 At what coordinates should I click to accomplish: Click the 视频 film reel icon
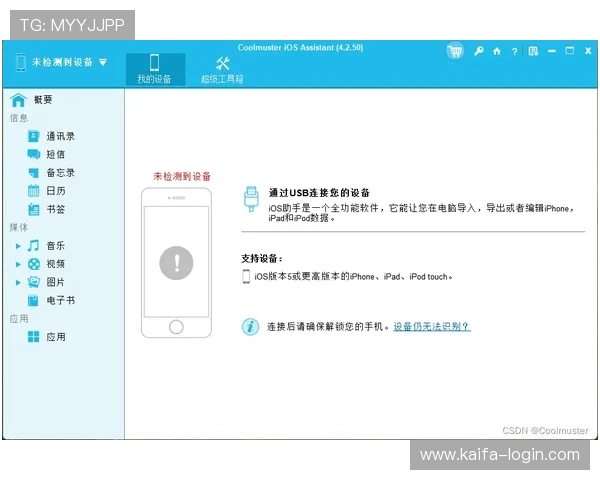click(34, 264)
